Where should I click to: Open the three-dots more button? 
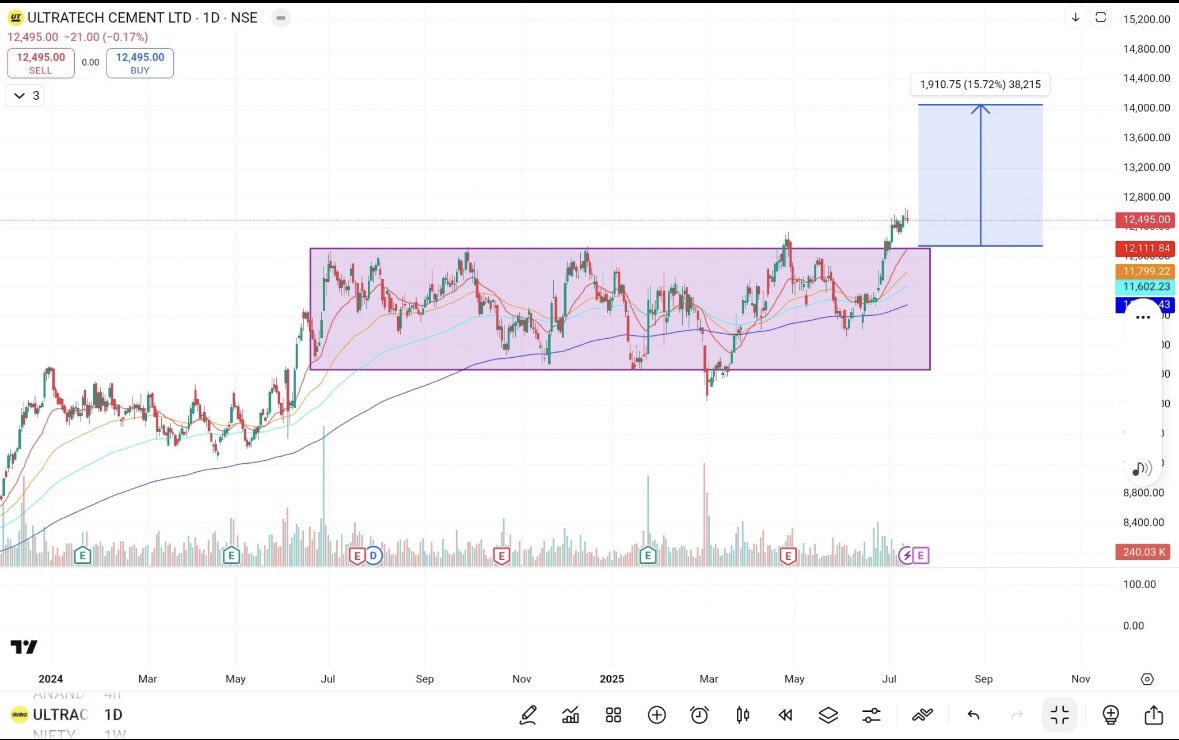(1143, 317)
